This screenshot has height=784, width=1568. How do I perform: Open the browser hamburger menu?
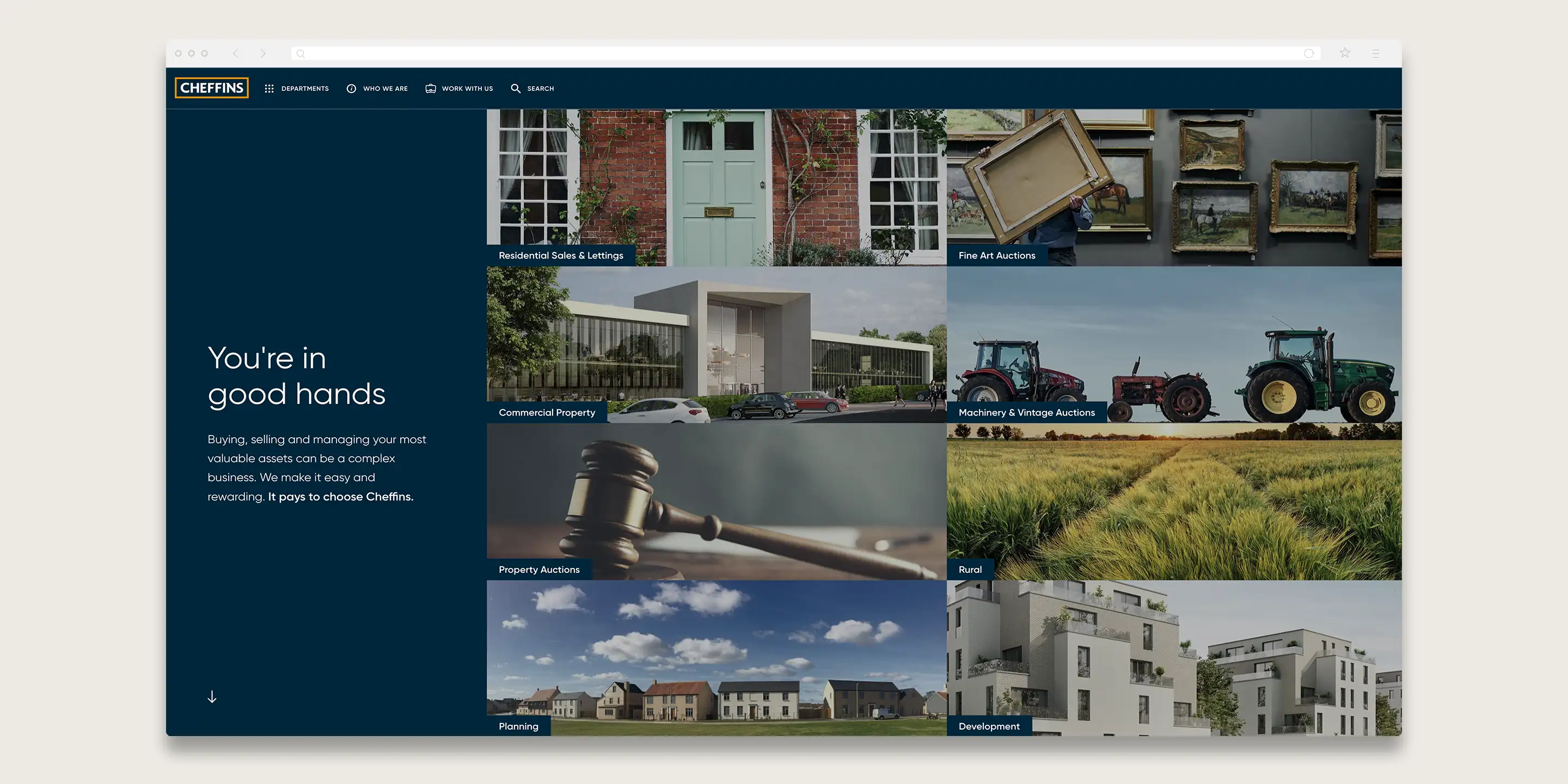click(x=1376, y=53)
